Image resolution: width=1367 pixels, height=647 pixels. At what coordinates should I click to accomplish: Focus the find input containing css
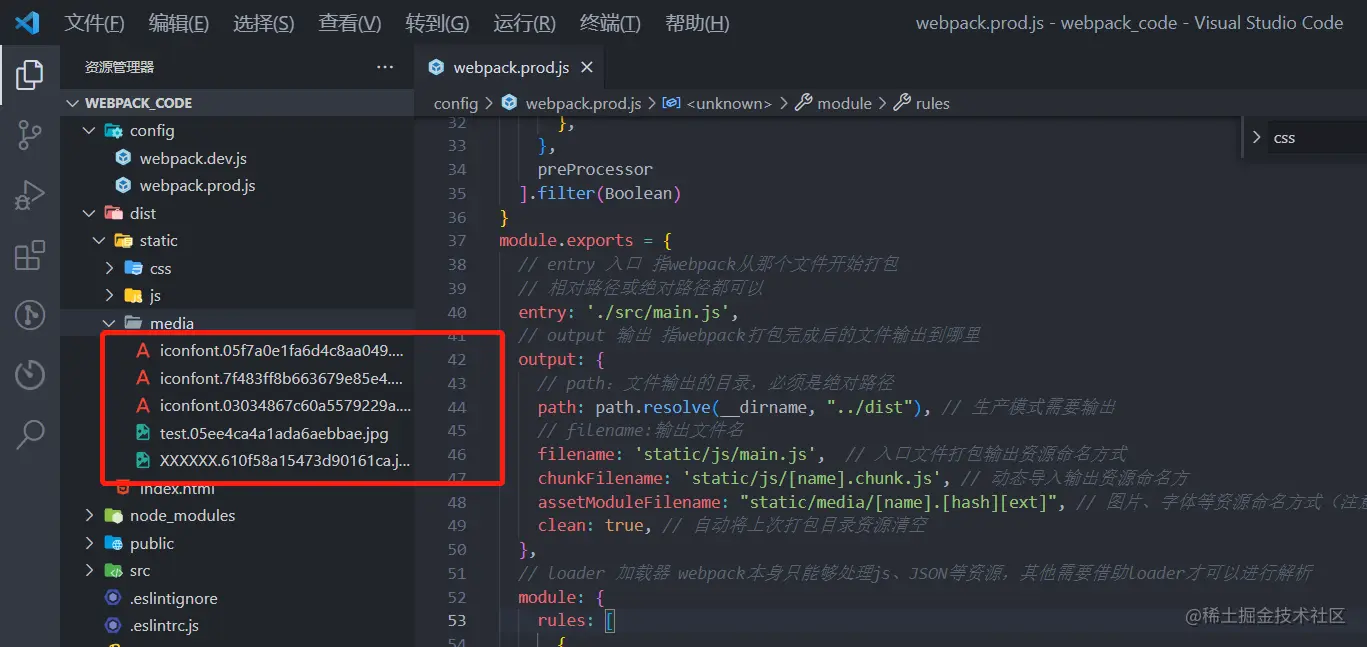[1318, 138]
